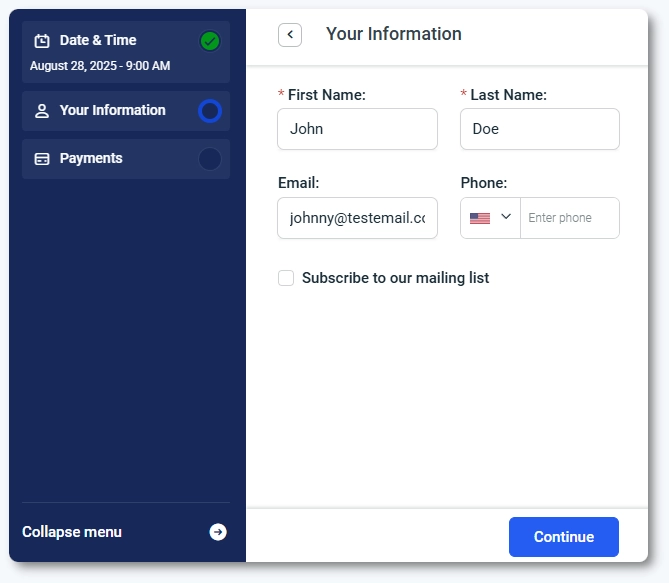Click into the Last Name field
This screenshot has height=583, width=669.
[540, 129]
